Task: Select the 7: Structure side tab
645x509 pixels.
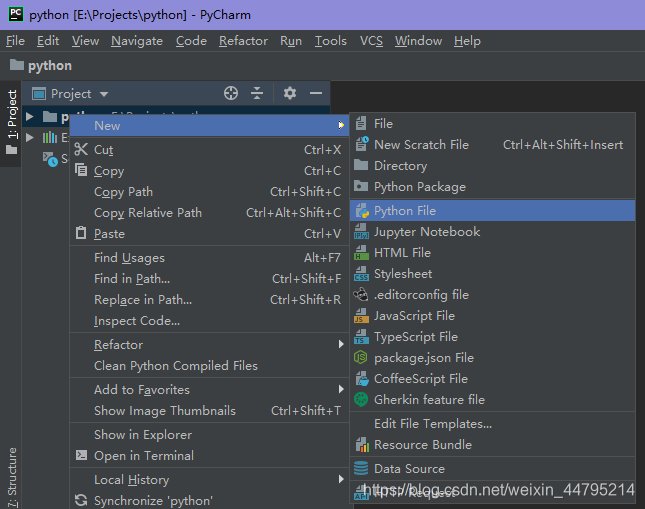Action: point(12,477)
